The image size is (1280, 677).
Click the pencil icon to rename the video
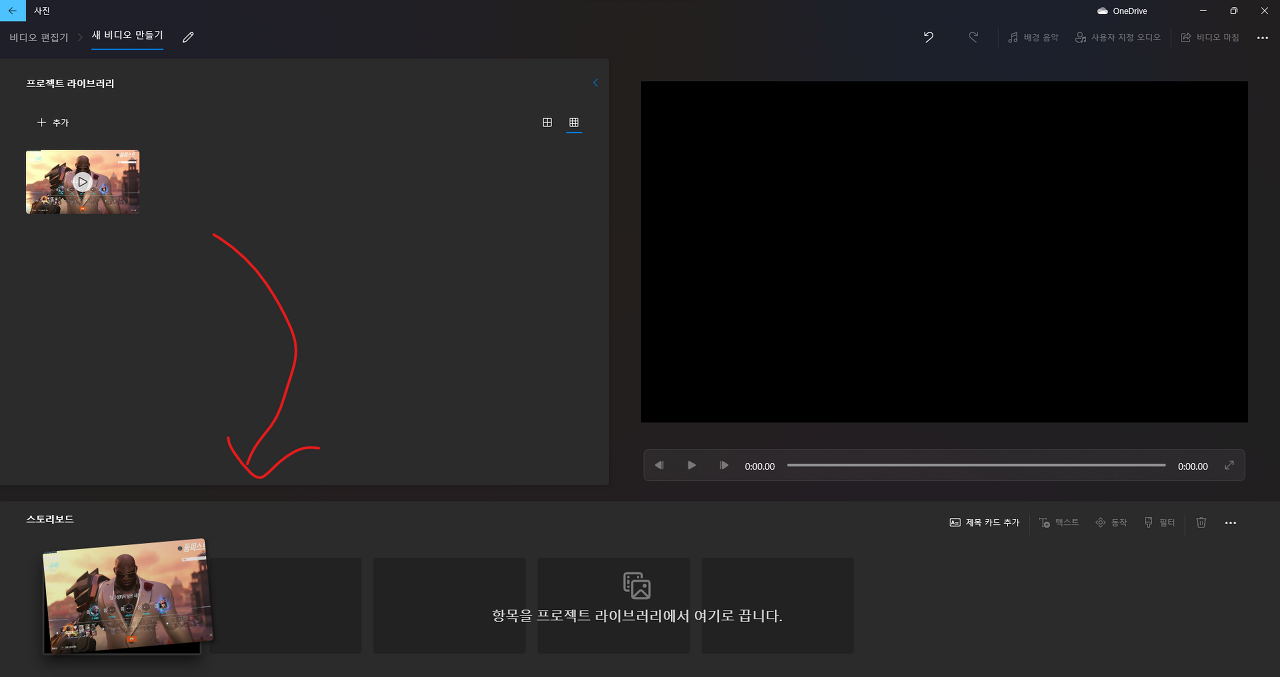(x=188, y=37)
